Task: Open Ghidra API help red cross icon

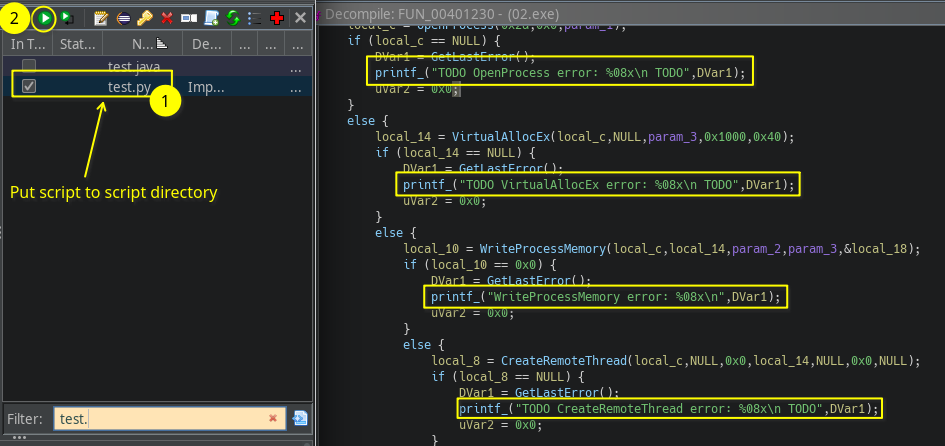Action: [277, 19]
